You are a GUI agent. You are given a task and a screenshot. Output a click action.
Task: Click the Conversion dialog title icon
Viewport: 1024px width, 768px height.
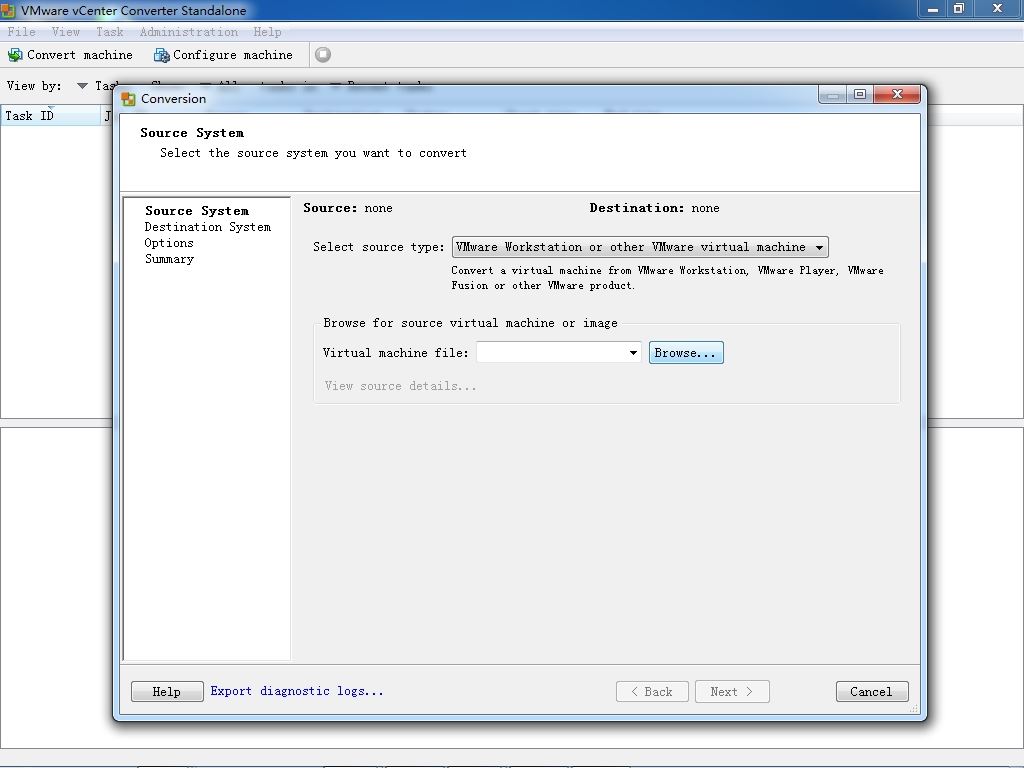(129, 99)
